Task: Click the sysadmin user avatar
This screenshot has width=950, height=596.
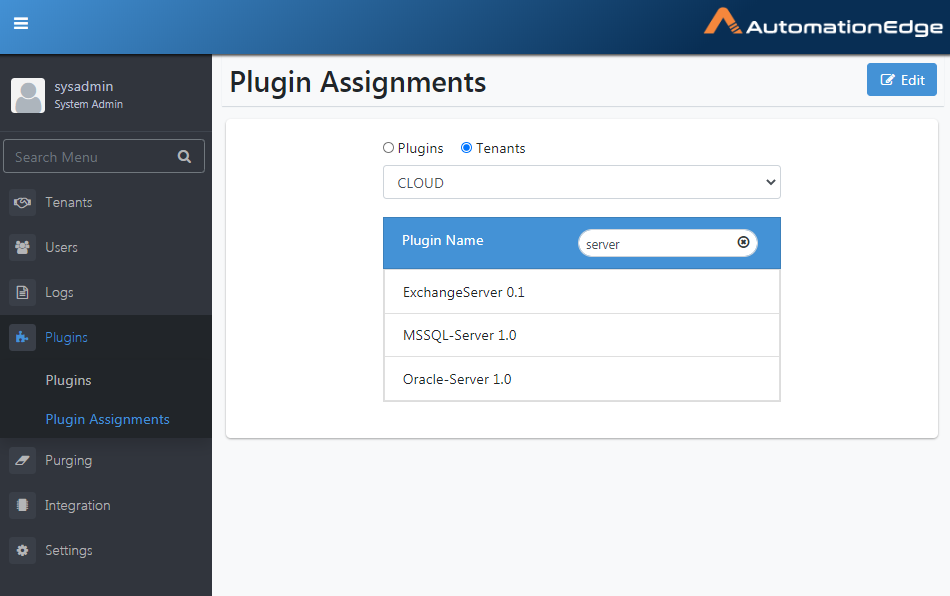Action: click(28, 95)
